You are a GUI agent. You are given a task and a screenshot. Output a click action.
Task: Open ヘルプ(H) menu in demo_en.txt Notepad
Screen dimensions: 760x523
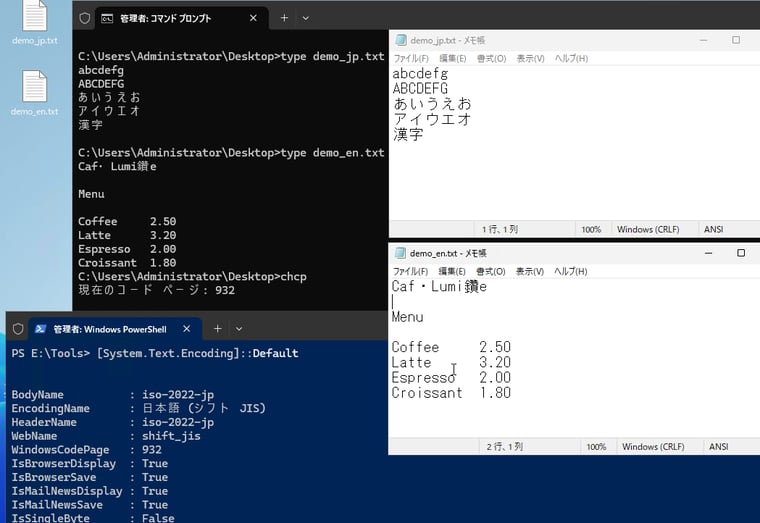(x=570, y=271)
